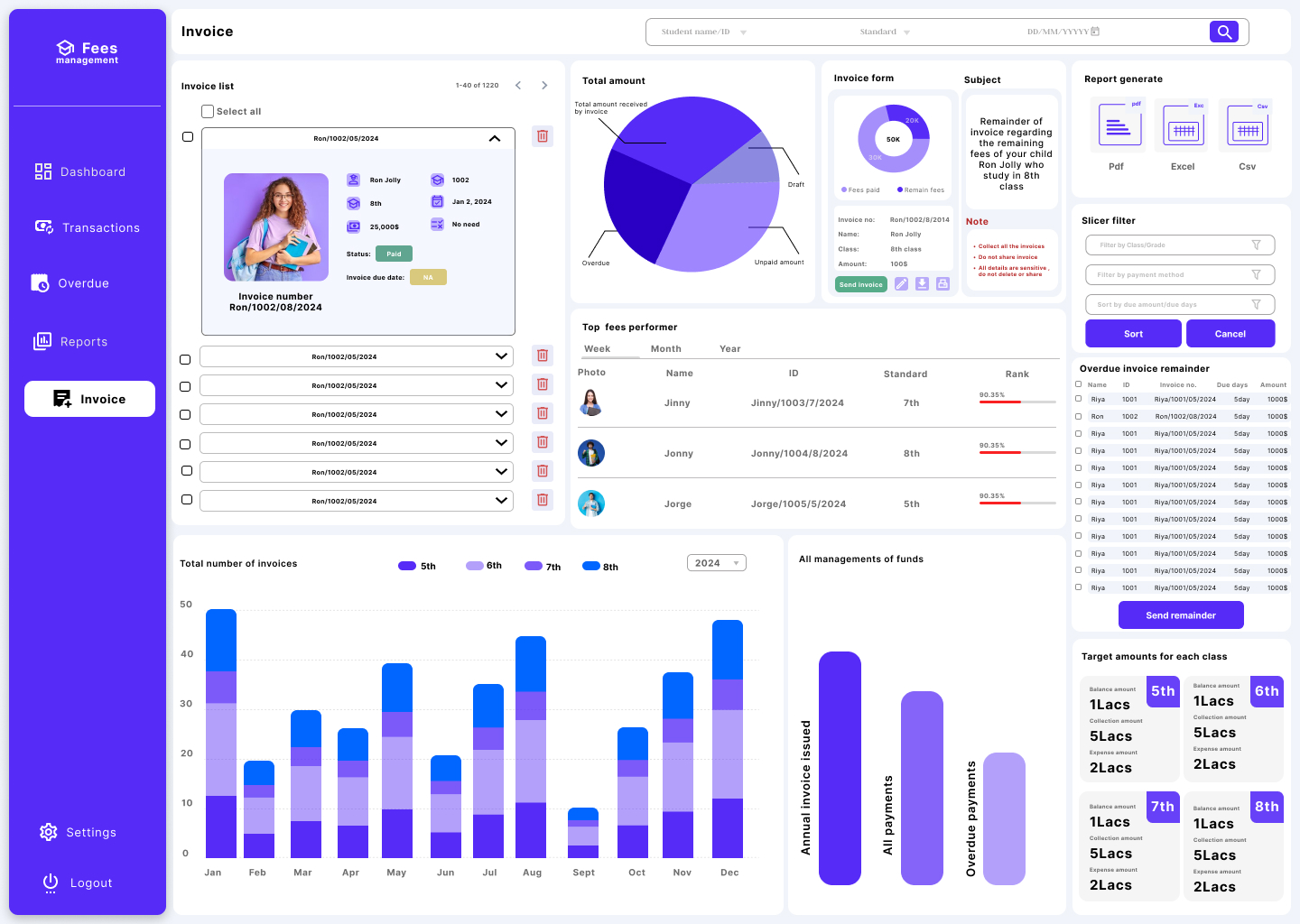This screenshot has width=1300, height=924.
Task: Click Jonny's rank progress bar
Action: [x=1017, y=452]
